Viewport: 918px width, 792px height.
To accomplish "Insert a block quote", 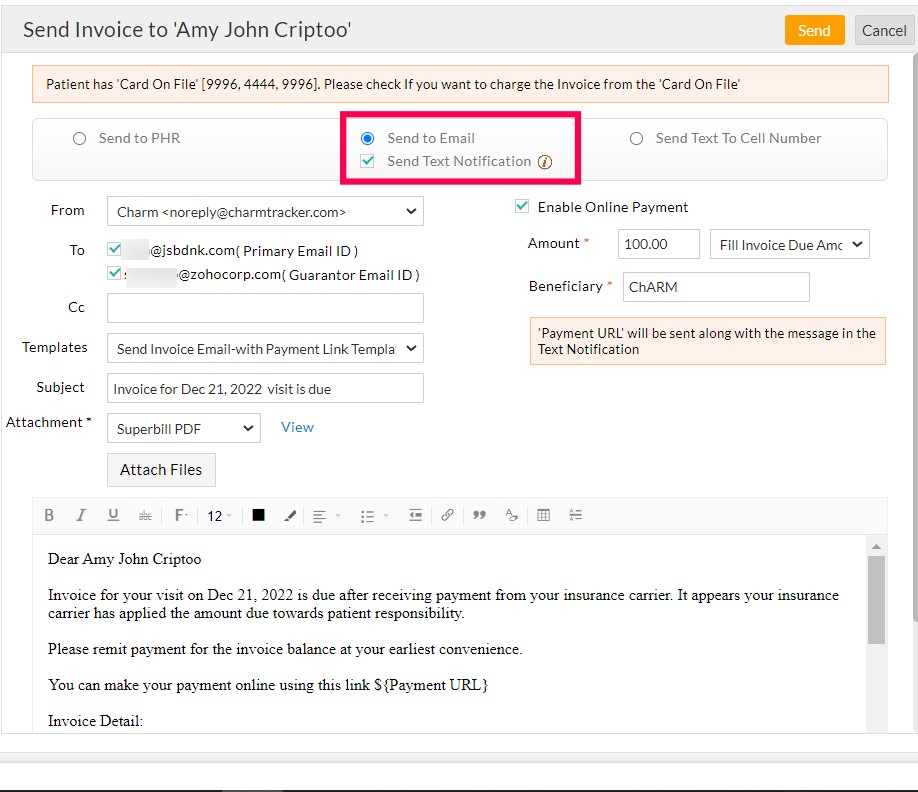I will 479,516.
